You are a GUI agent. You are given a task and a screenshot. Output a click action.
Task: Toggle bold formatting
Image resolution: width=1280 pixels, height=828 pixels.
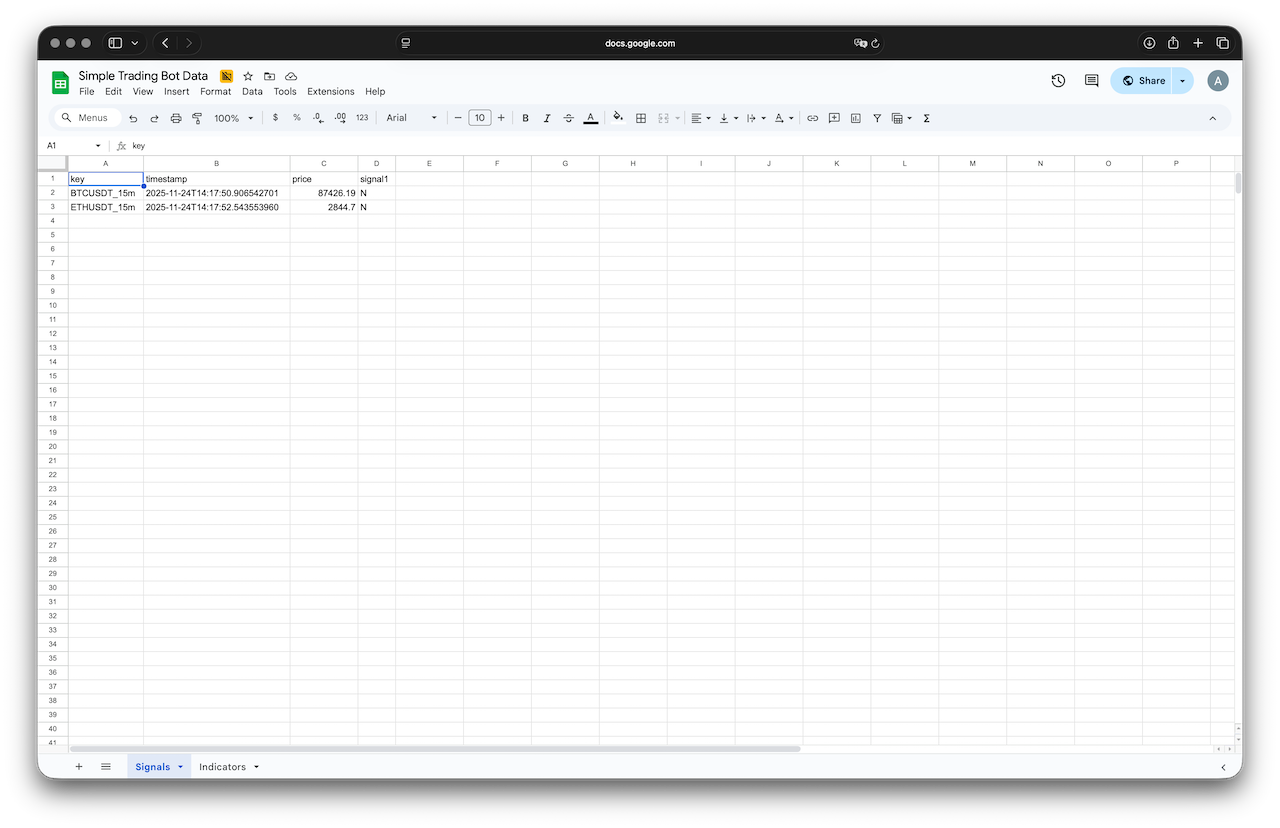click(525, 118)
